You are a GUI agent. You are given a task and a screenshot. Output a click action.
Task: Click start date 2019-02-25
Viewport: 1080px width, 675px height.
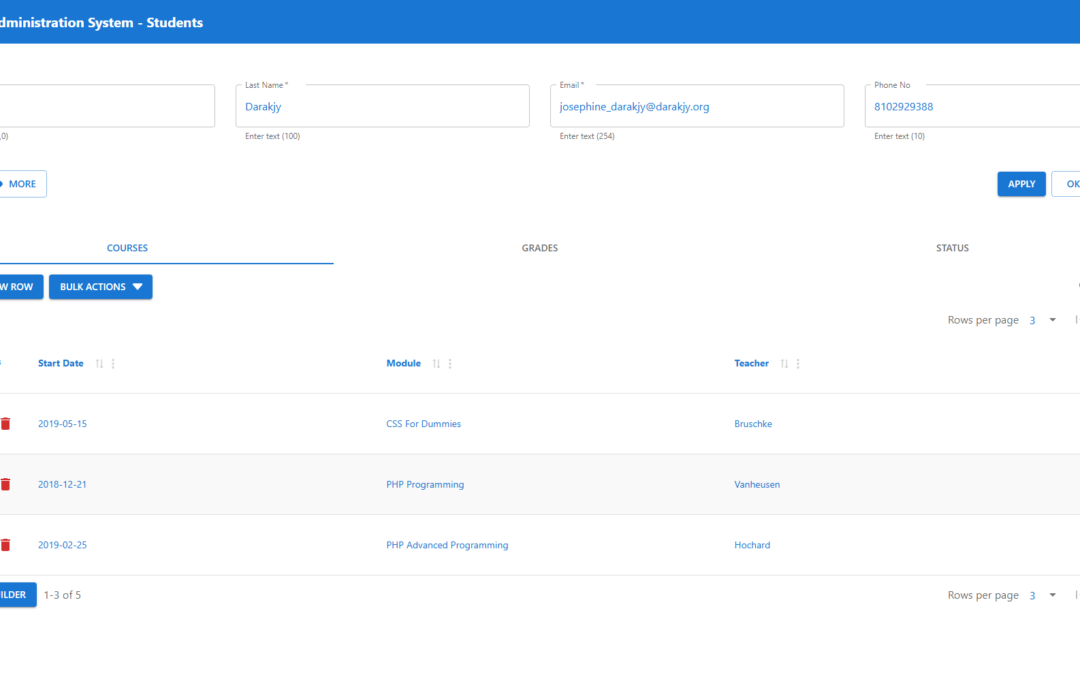point(62,546)
